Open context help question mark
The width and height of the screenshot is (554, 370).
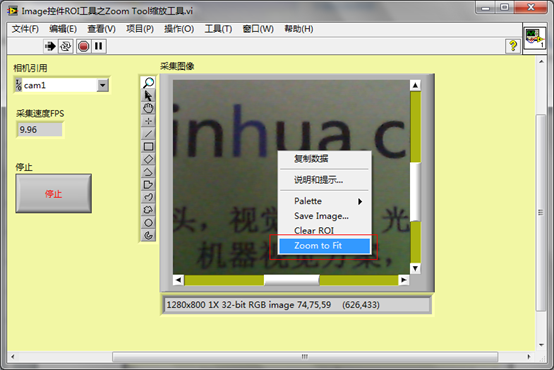click(x=513, y=46)
